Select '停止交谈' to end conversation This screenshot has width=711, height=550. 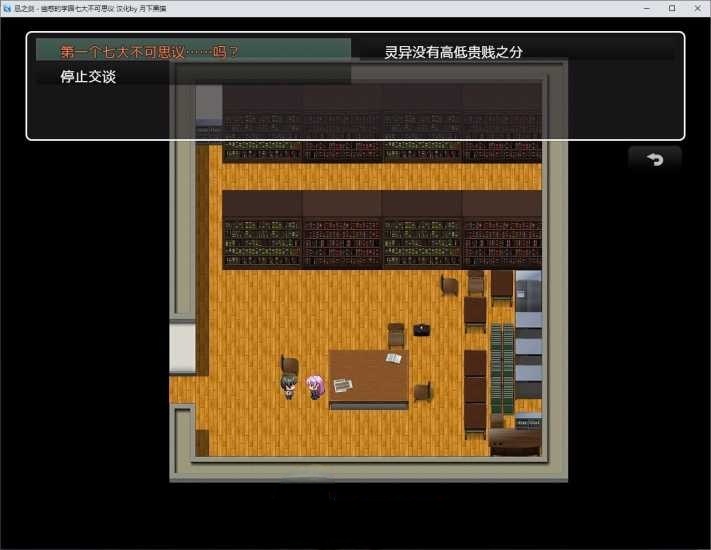pyautogui.click(x=88, y=77)
